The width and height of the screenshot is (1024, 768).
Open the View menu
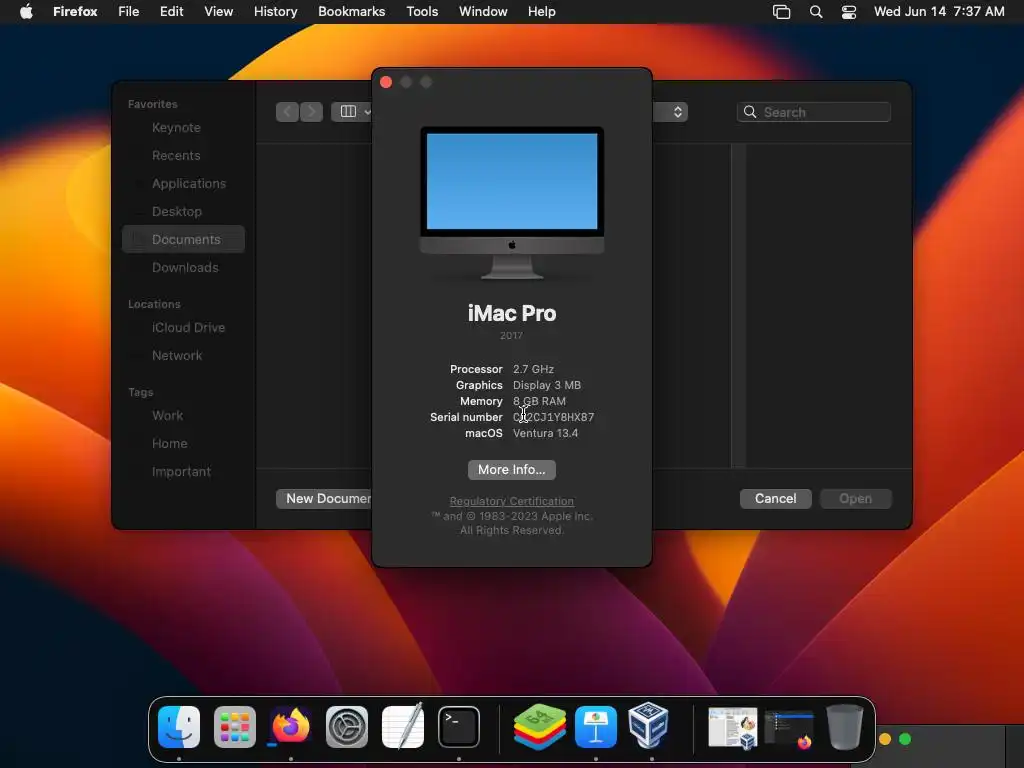pyautogui.click(x=218, y=11)
